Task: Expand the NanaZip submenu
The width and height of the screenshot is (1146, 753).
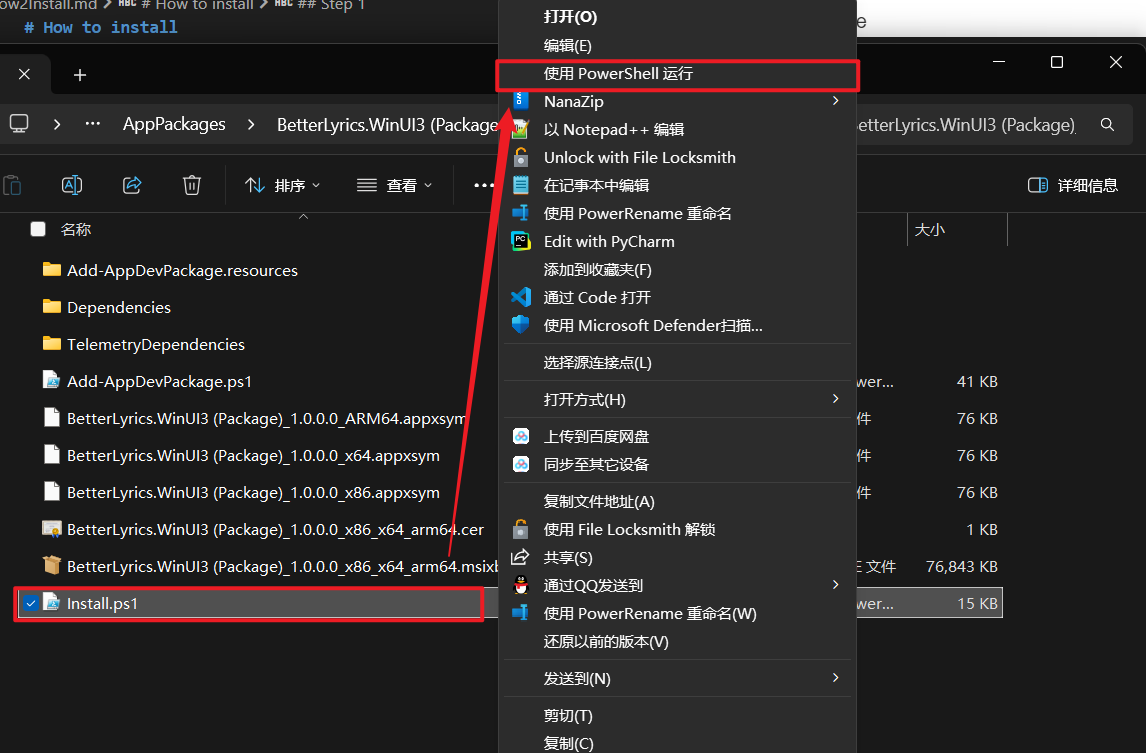Action: (835, 101)
